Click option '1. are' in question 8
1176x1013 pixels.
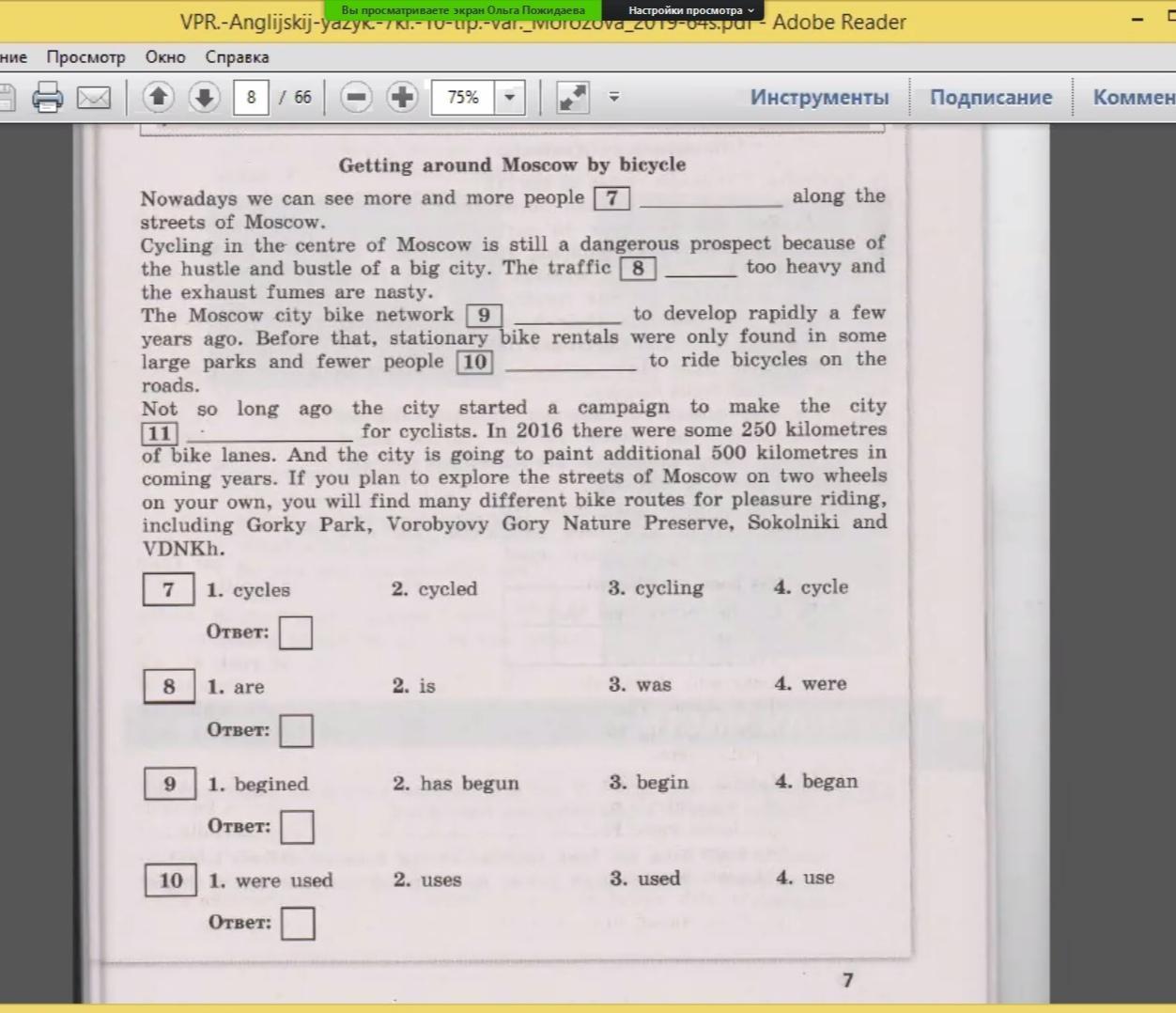(x=236, y=687)
